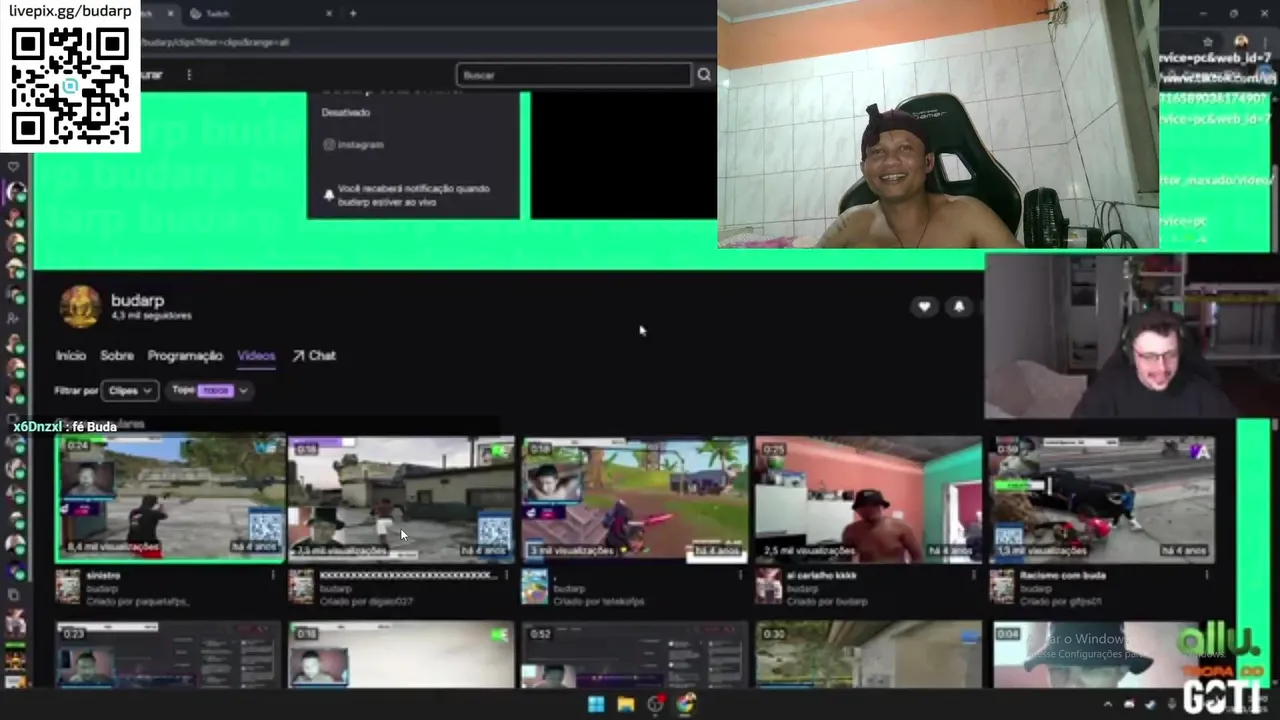The width and height of the screenshot is (1280, 720).
Task: Focus the Buscar search field
Action: click(574, 75)
